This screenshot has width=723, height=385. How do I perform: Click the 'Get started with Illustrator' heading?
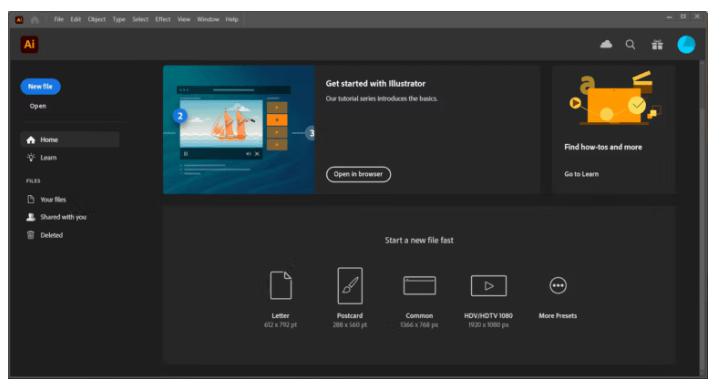[x=375, y=83]
